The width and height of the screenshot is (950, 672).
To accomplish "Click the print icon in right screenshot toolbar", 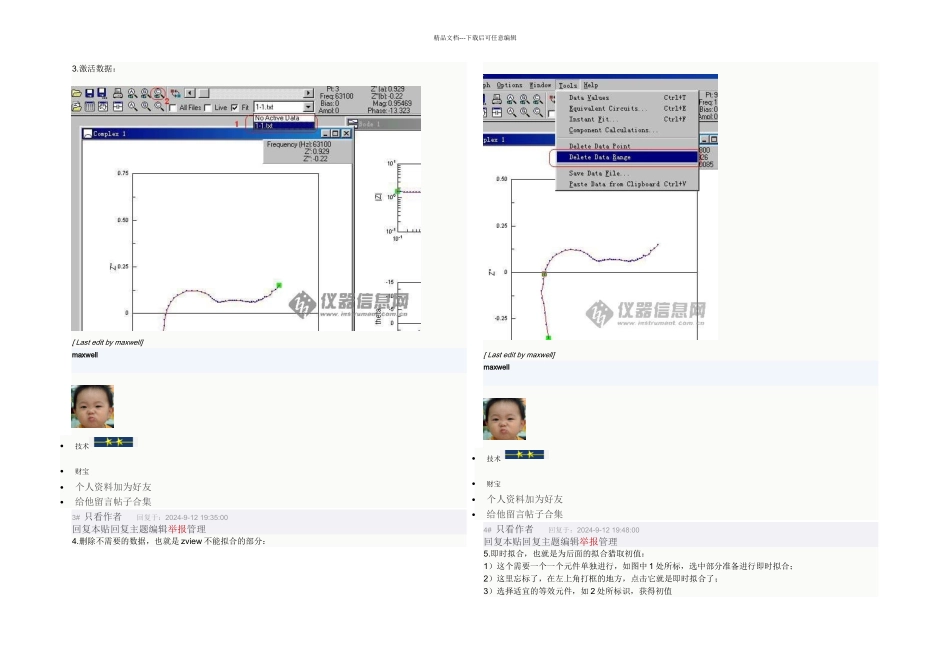I will pyautogui.click(x=497, y=99).
